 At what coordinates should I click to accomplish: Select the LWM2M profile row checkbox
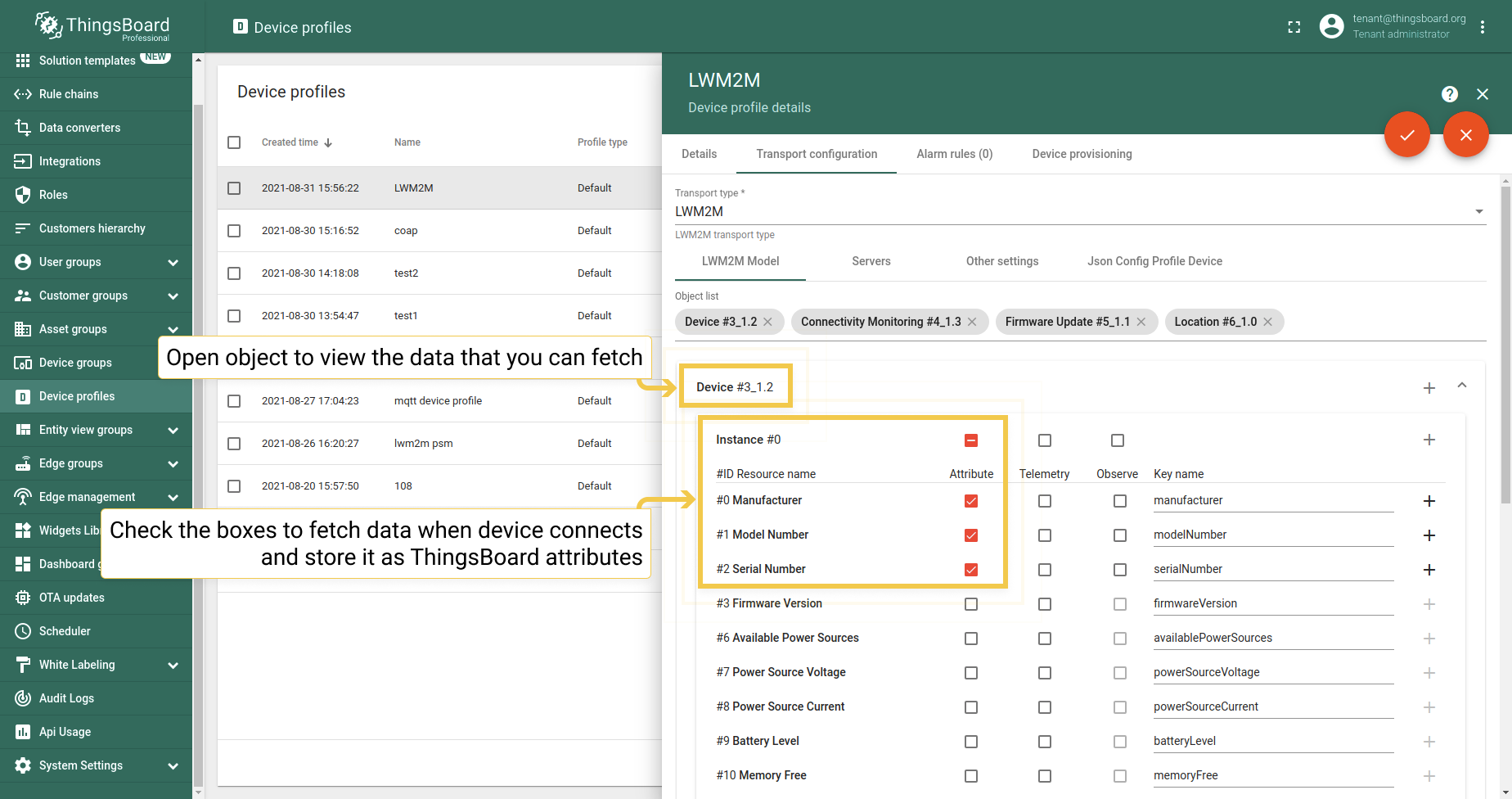234,188
